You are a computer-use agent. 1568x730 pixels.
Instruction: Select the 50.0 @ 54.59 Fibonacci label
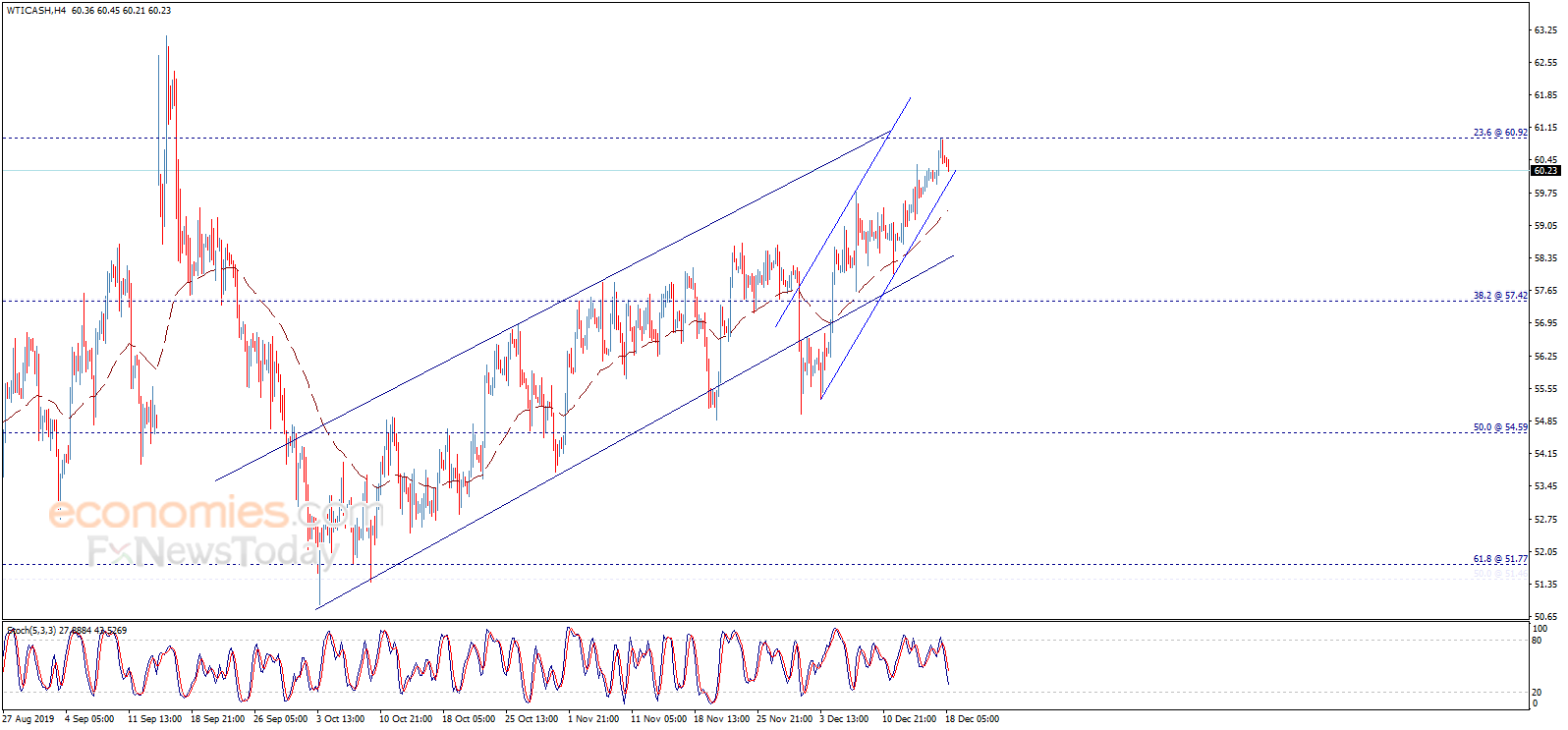point(1500,427)
